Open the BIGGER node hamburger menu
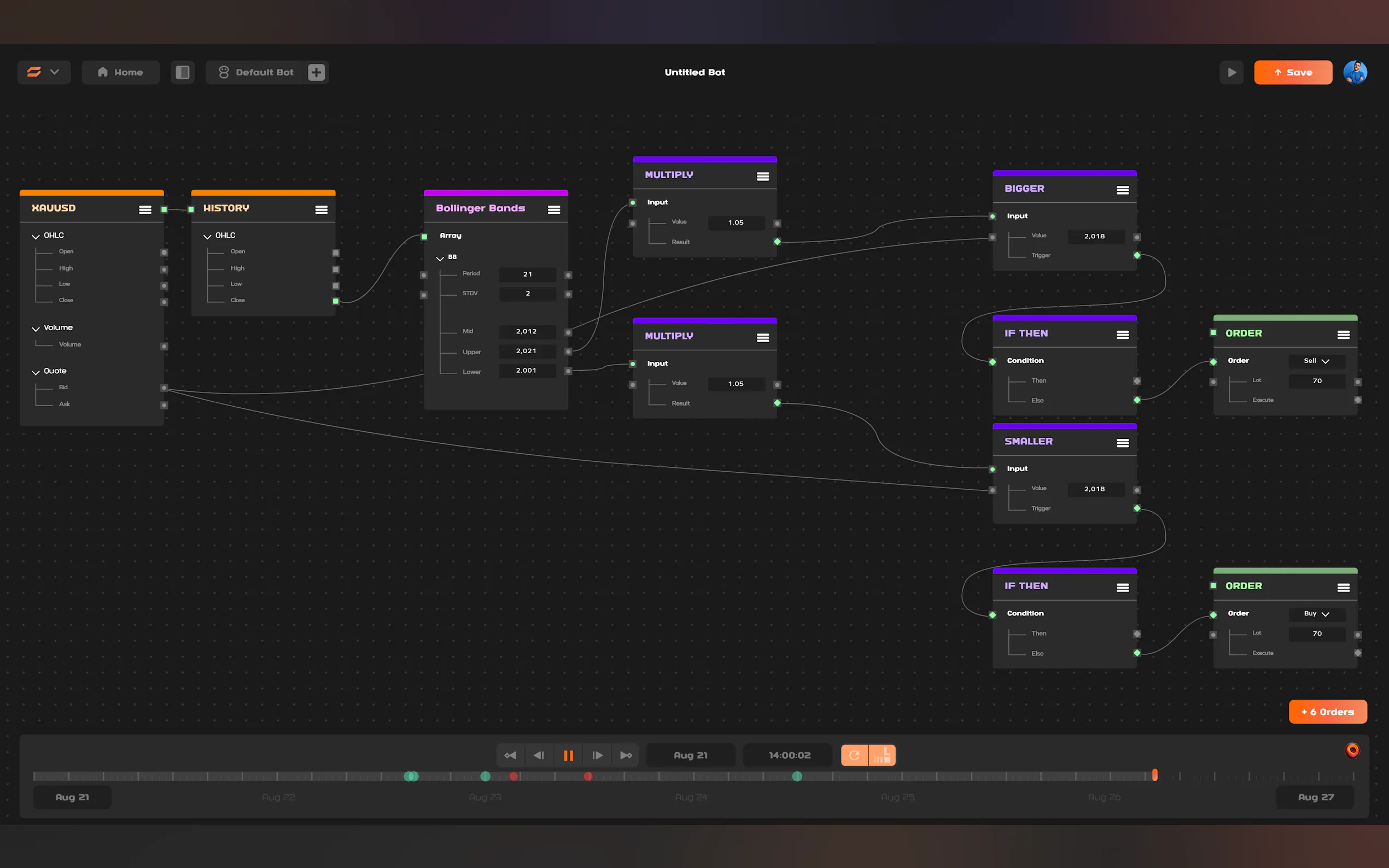 (1123, 190)
